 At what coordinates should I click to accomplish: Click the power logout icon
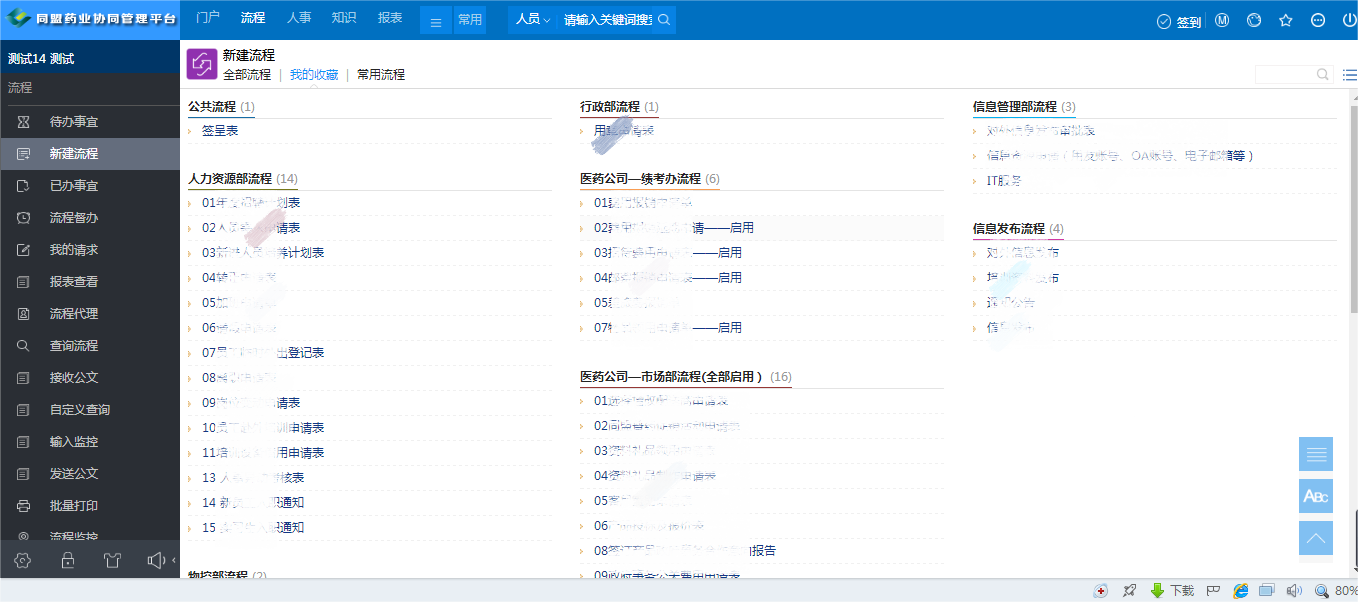[x=1349, y=20]
